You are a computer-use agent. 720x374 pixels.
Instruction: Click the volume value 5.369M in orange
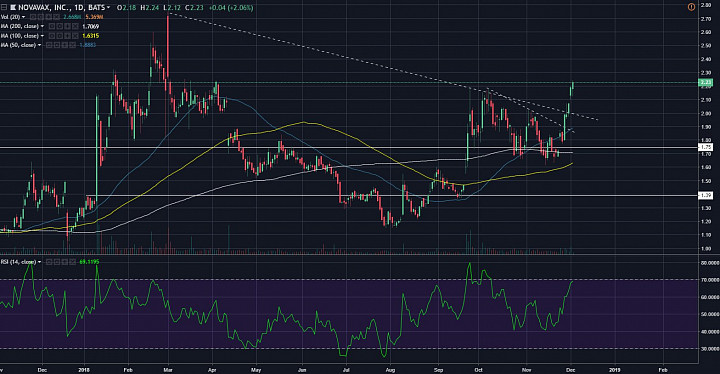point(94,17)
